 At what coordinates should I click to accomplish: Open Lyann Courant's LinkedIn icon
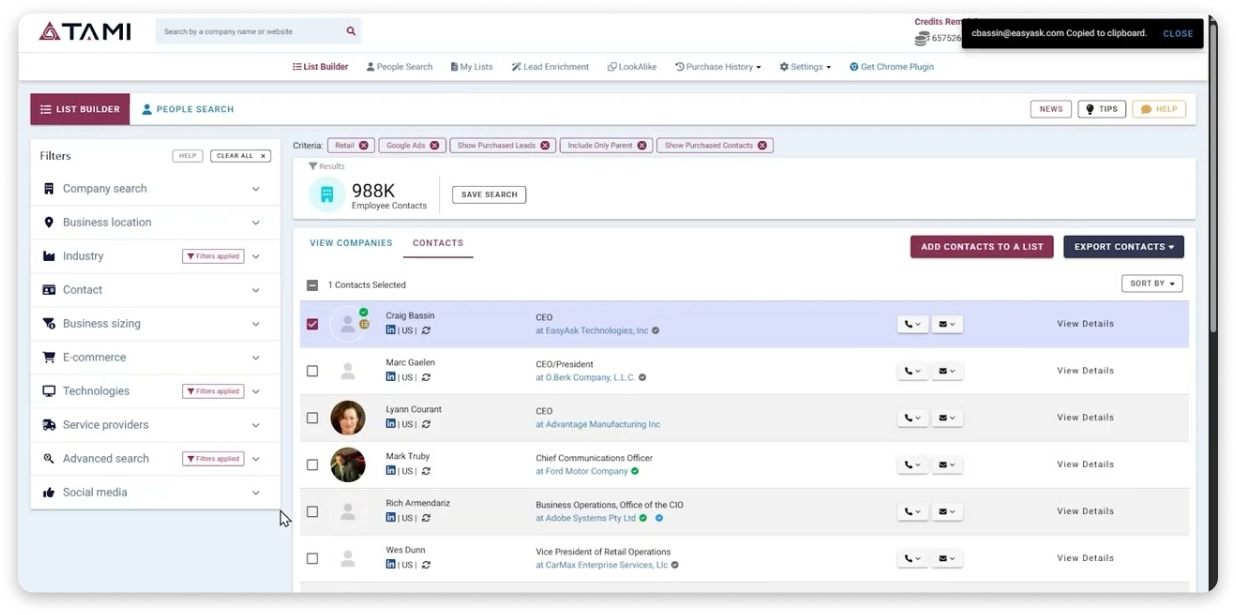coord(391,424)
